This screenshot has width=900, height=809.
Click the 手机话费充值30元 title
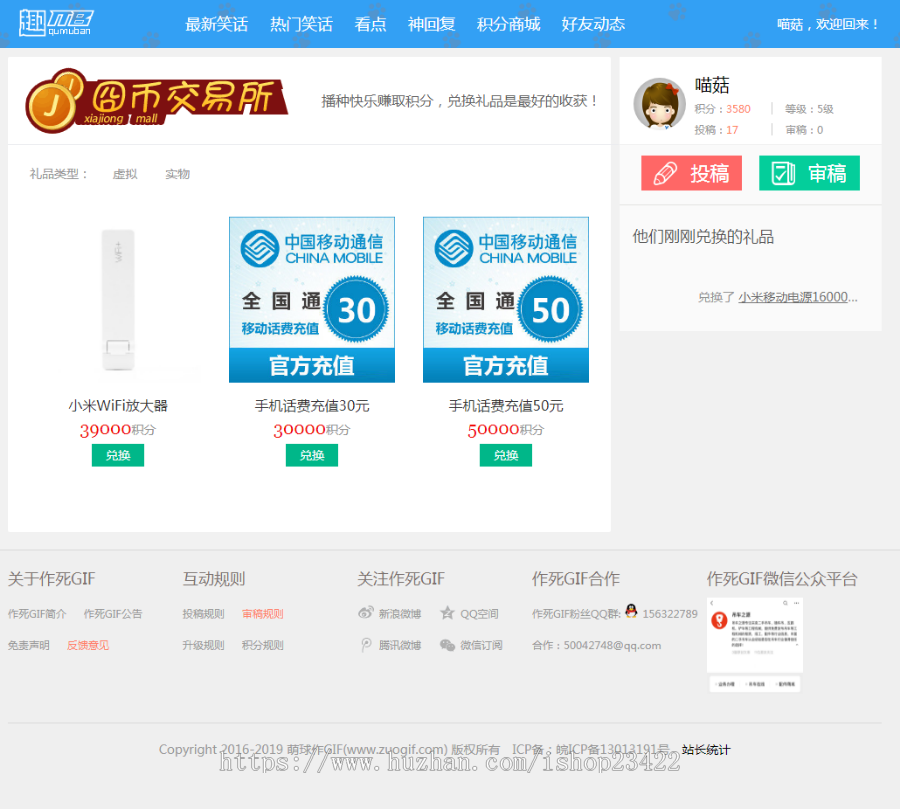312,406
